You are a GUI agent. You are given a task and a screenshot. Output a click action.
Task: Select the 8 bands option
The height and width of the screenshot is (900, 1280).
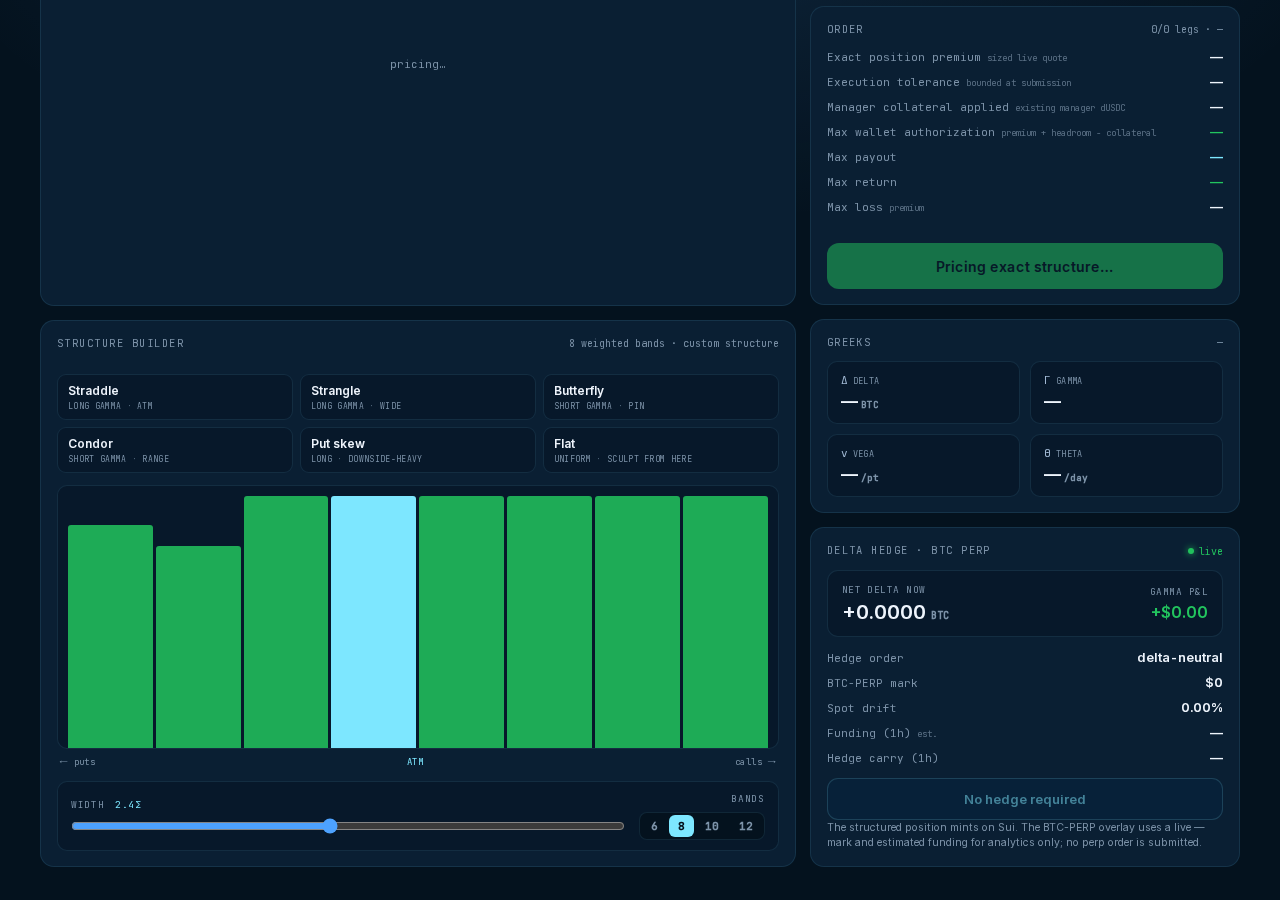tap(681, 826)
